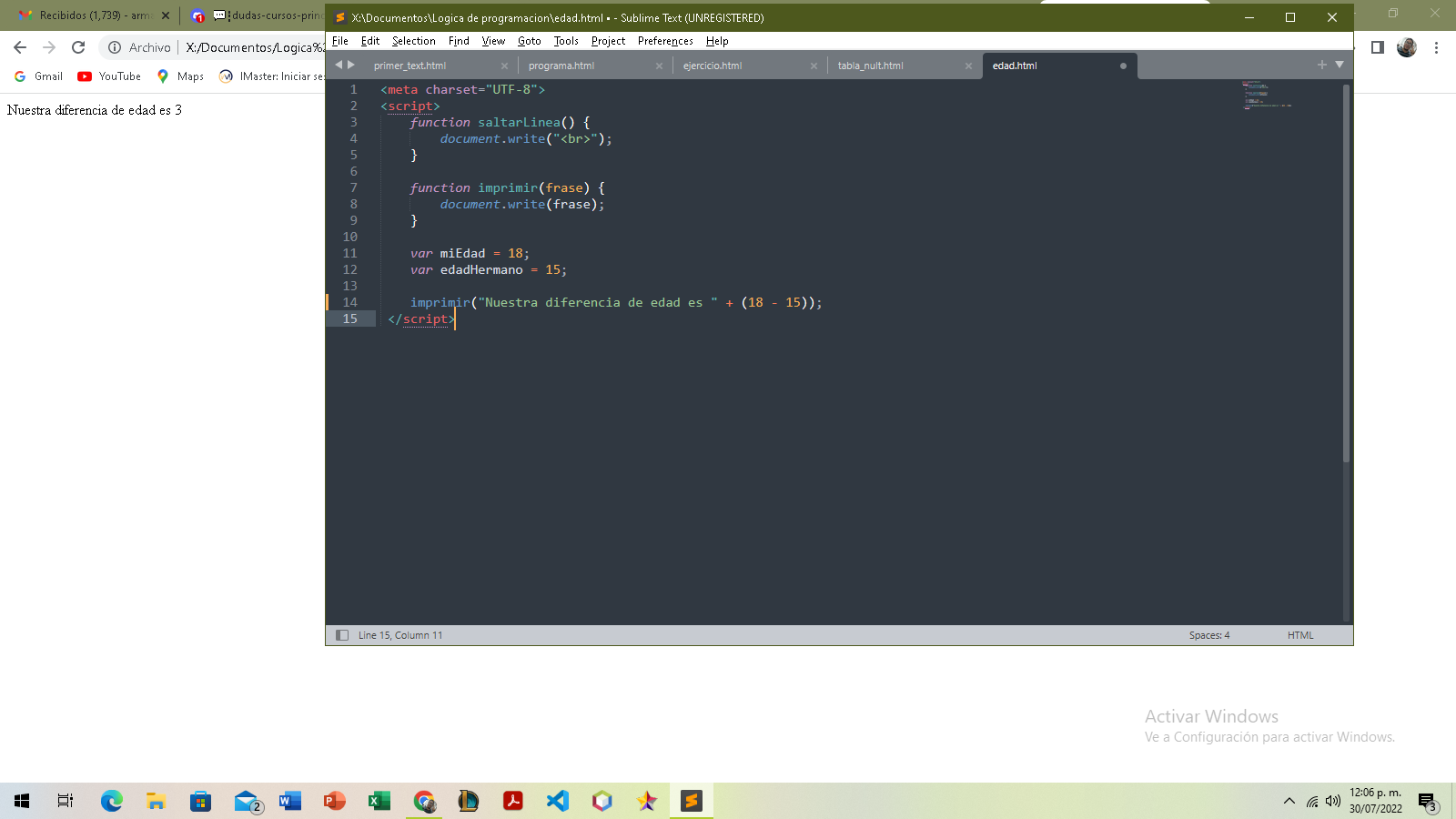1456x819 pixels.
Task: Close the Recibidos Gmail browser tab
Action: tap(166, 15)
